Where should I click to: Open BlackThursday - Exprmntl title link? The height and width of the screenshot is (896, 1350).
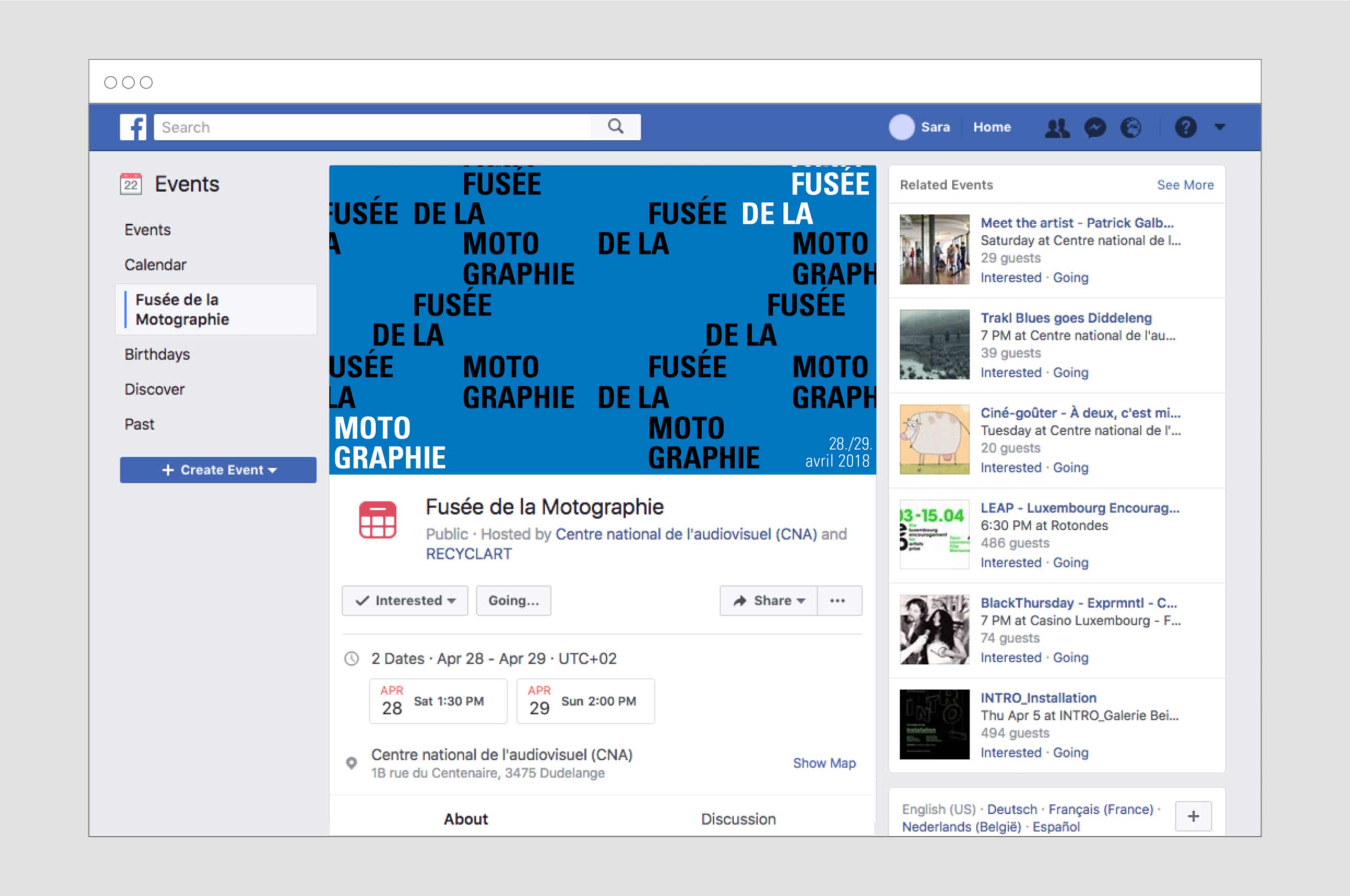pos(1079,602)
